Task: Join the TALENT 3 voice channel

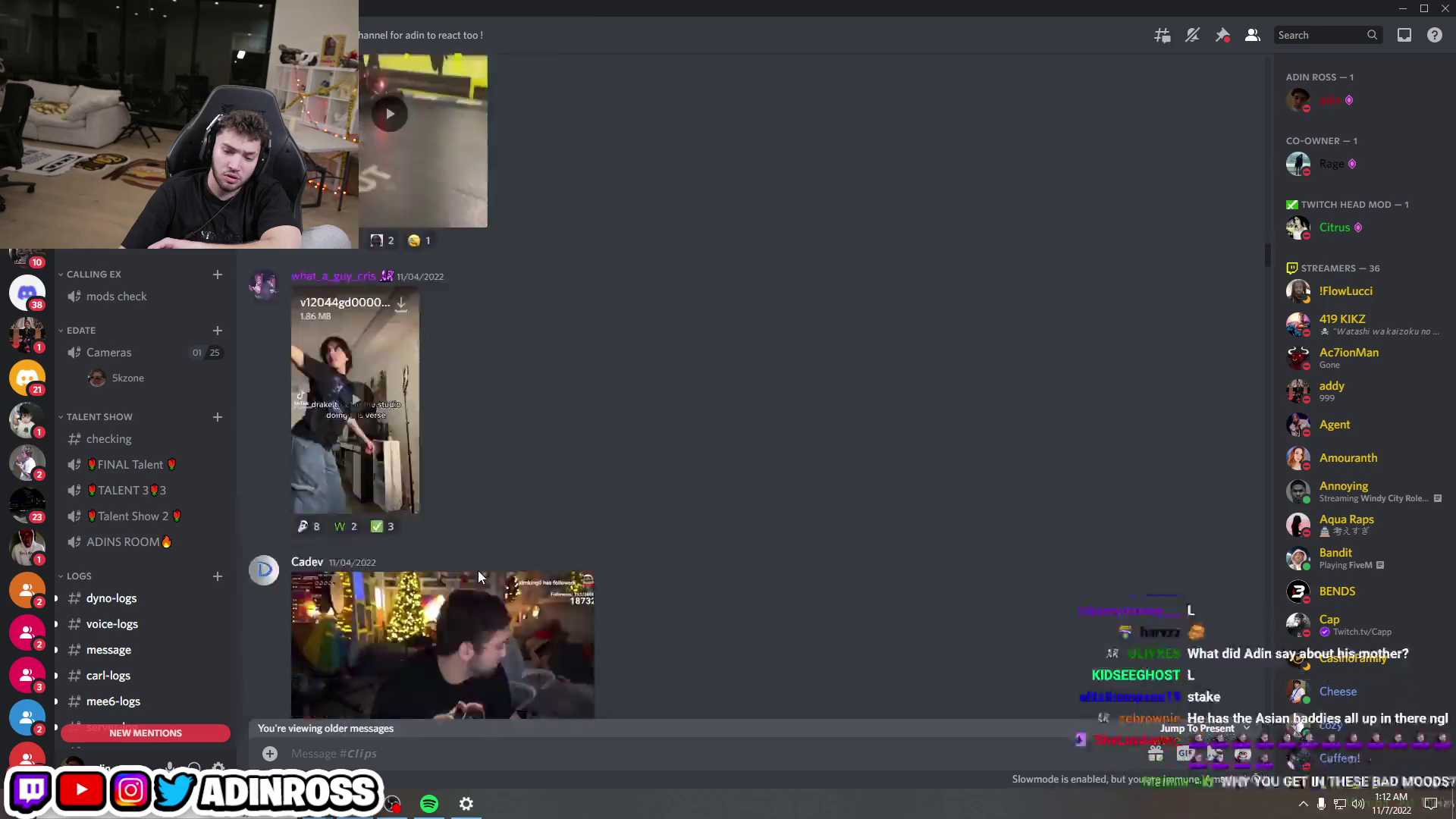Action: pos(146,491)
